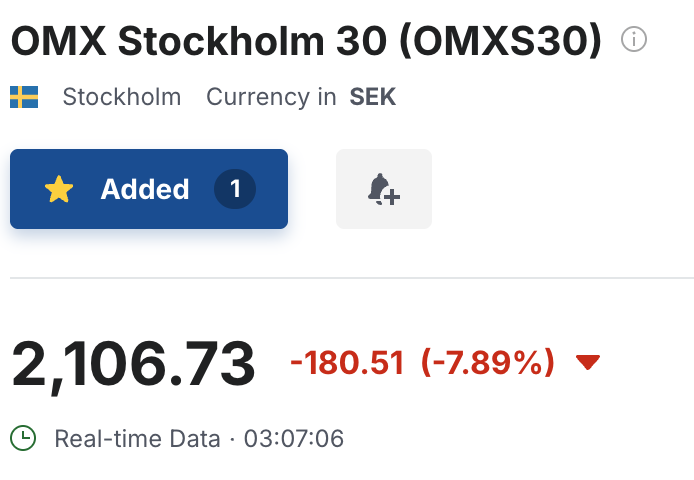Click the green clock icon
Viewport: 694px width, 480px height.
[x=23, y=438]
